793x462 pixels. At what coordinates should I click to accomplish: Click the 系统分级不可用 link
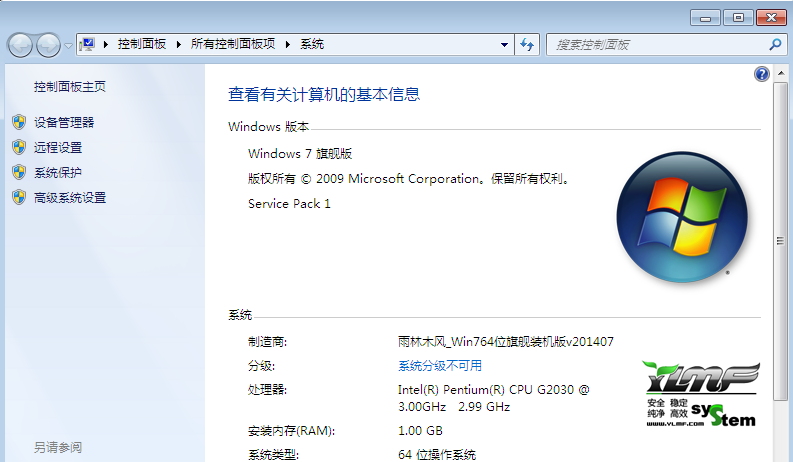pyautogui.click(x=440, y=366)
